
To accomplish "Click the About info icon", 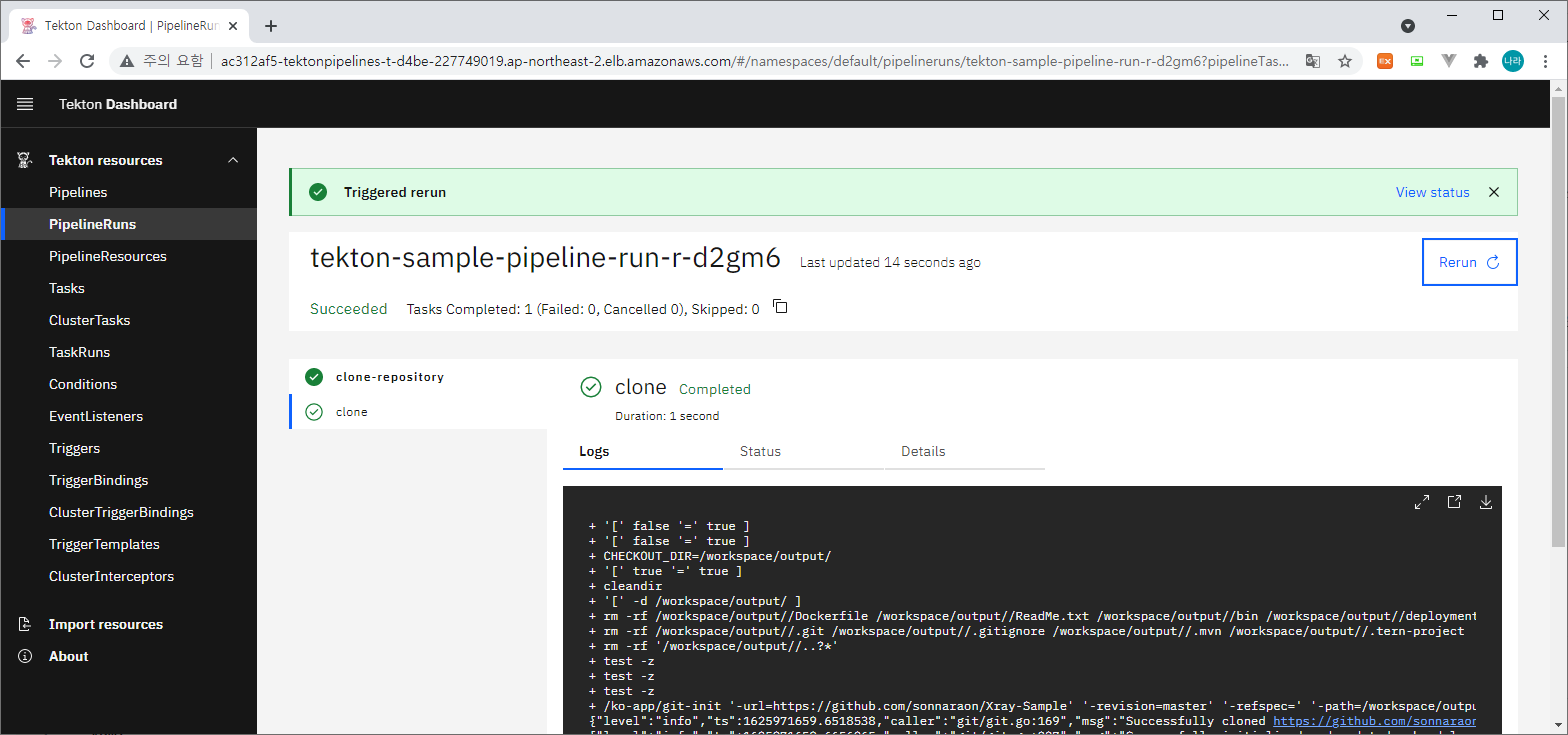I will pos(25,656).
